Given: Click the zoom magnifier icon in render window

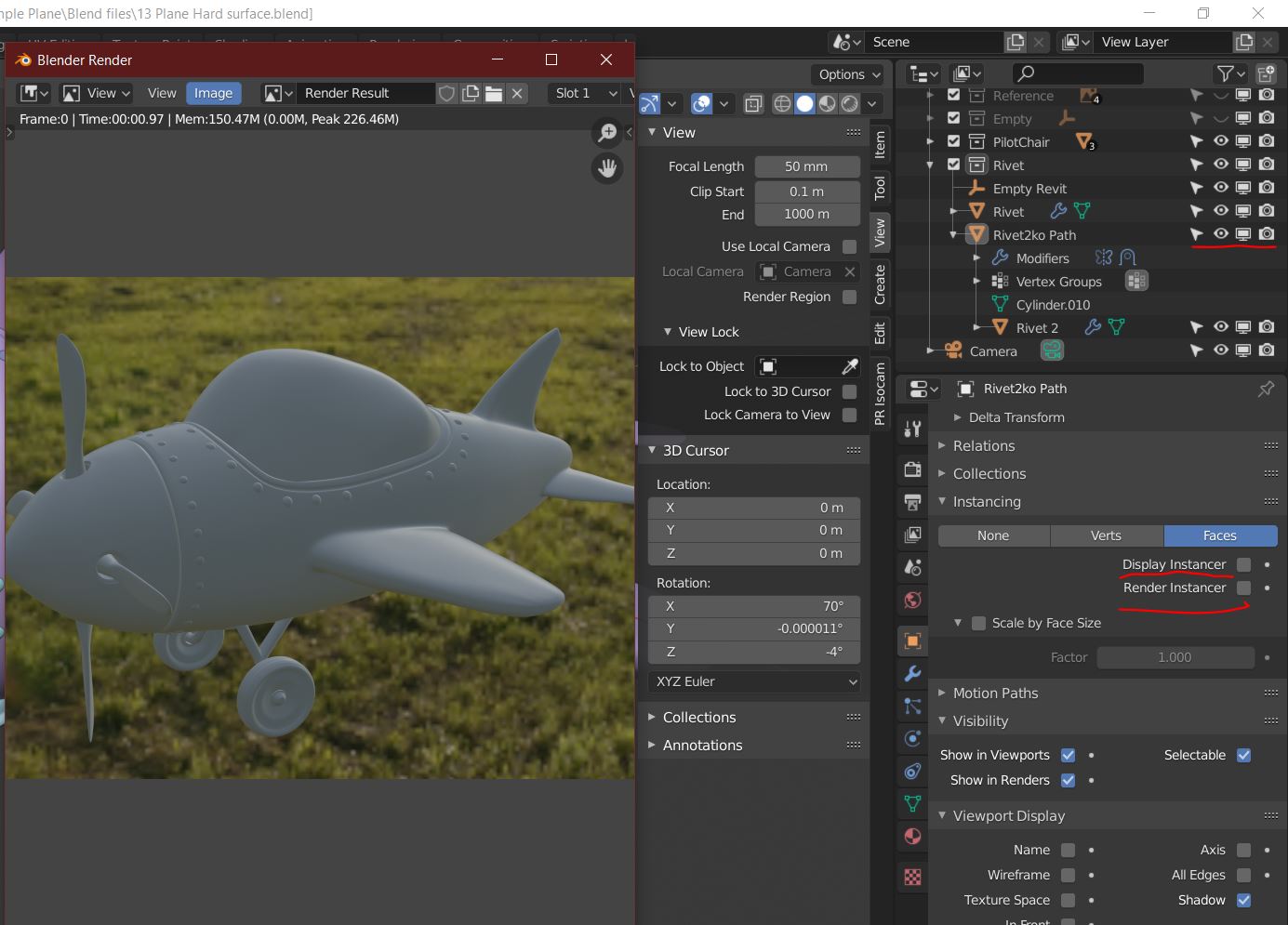Looking at the screenshot, I should [x=607, y=134].
